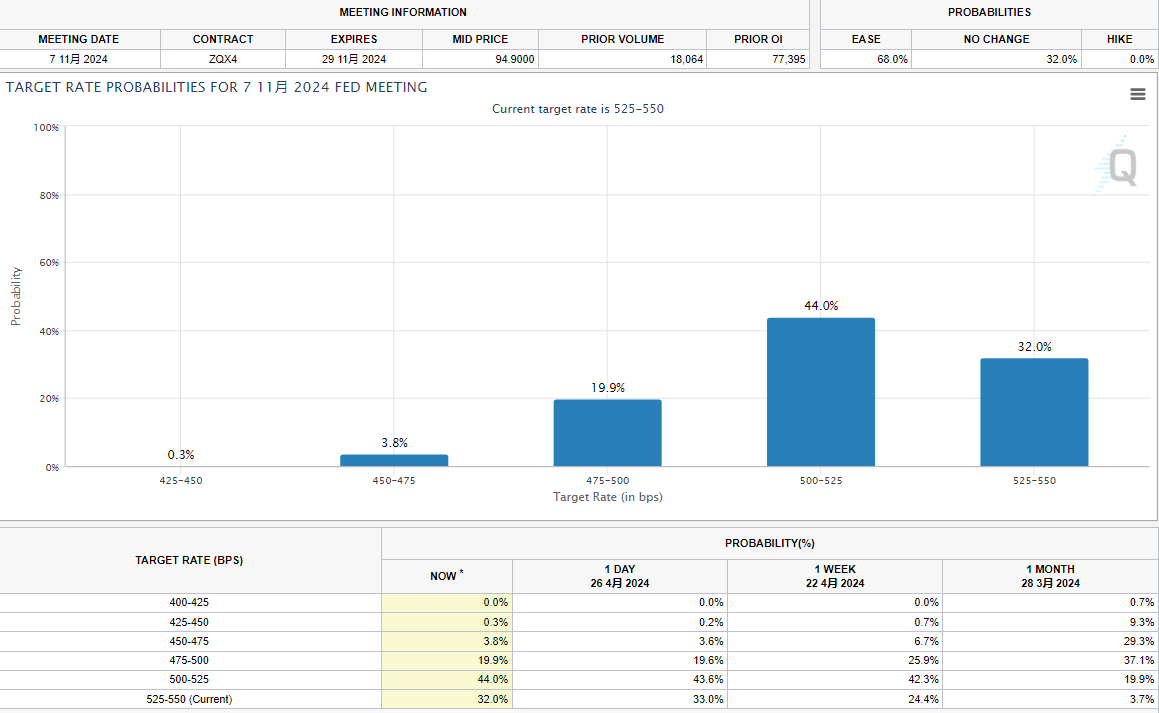Click the 500-525 bar in chart
Screen dimensions: 1159x713
tap(820, 392)
